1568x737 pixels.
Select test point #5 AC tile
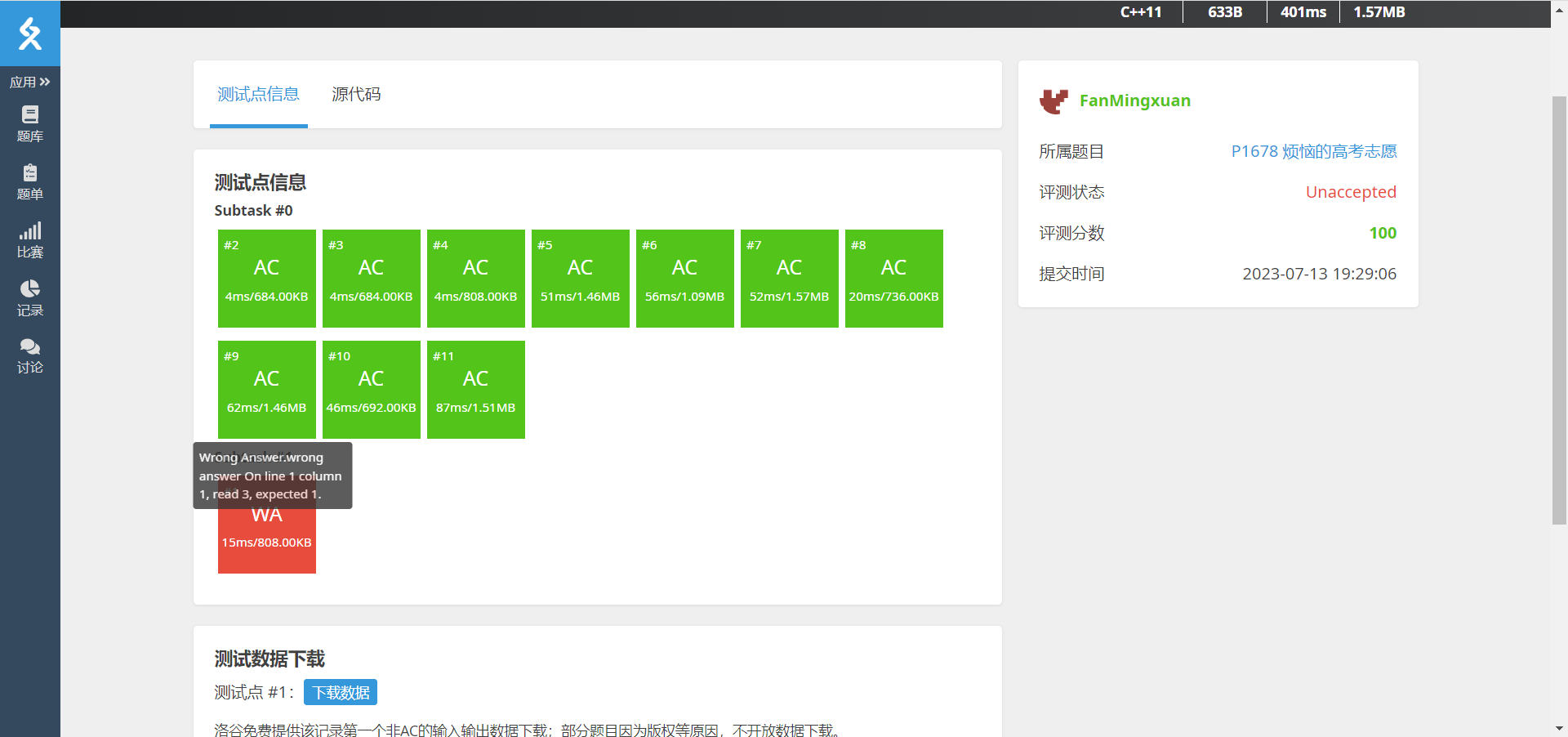click(581, 279)
